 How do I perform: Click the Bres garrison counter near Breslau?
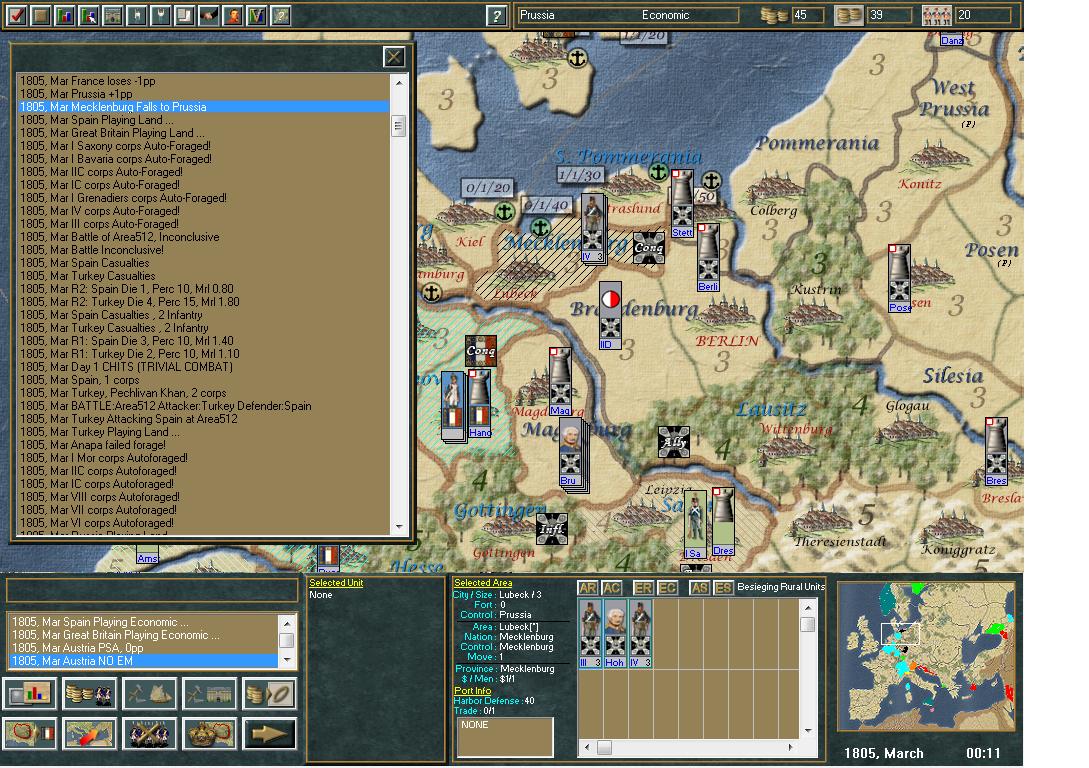coord(997,451)
